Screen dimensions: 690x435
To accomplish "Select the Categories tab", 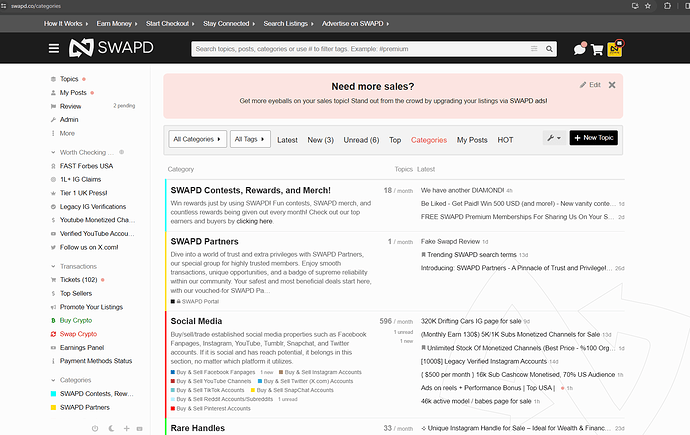I will click(429, 140).
